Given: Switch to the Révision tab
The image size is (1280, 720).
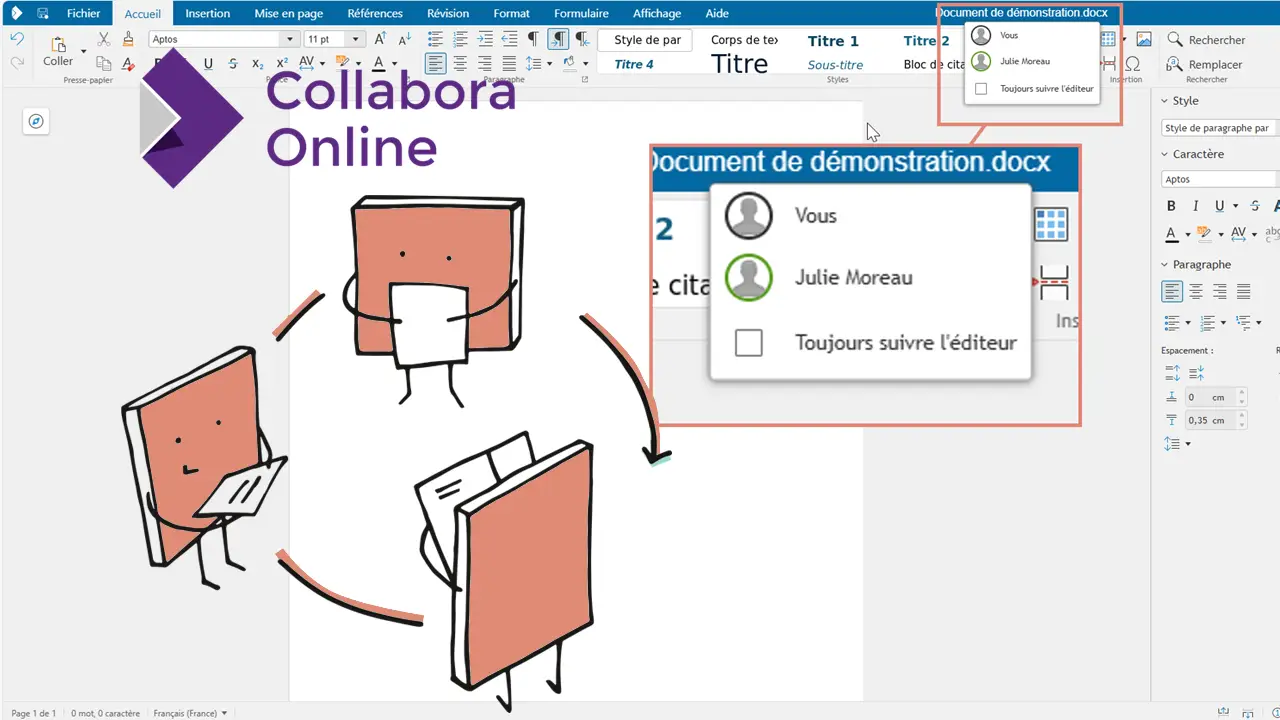Looking at the screenshot, I should click(x=448, y=13).
